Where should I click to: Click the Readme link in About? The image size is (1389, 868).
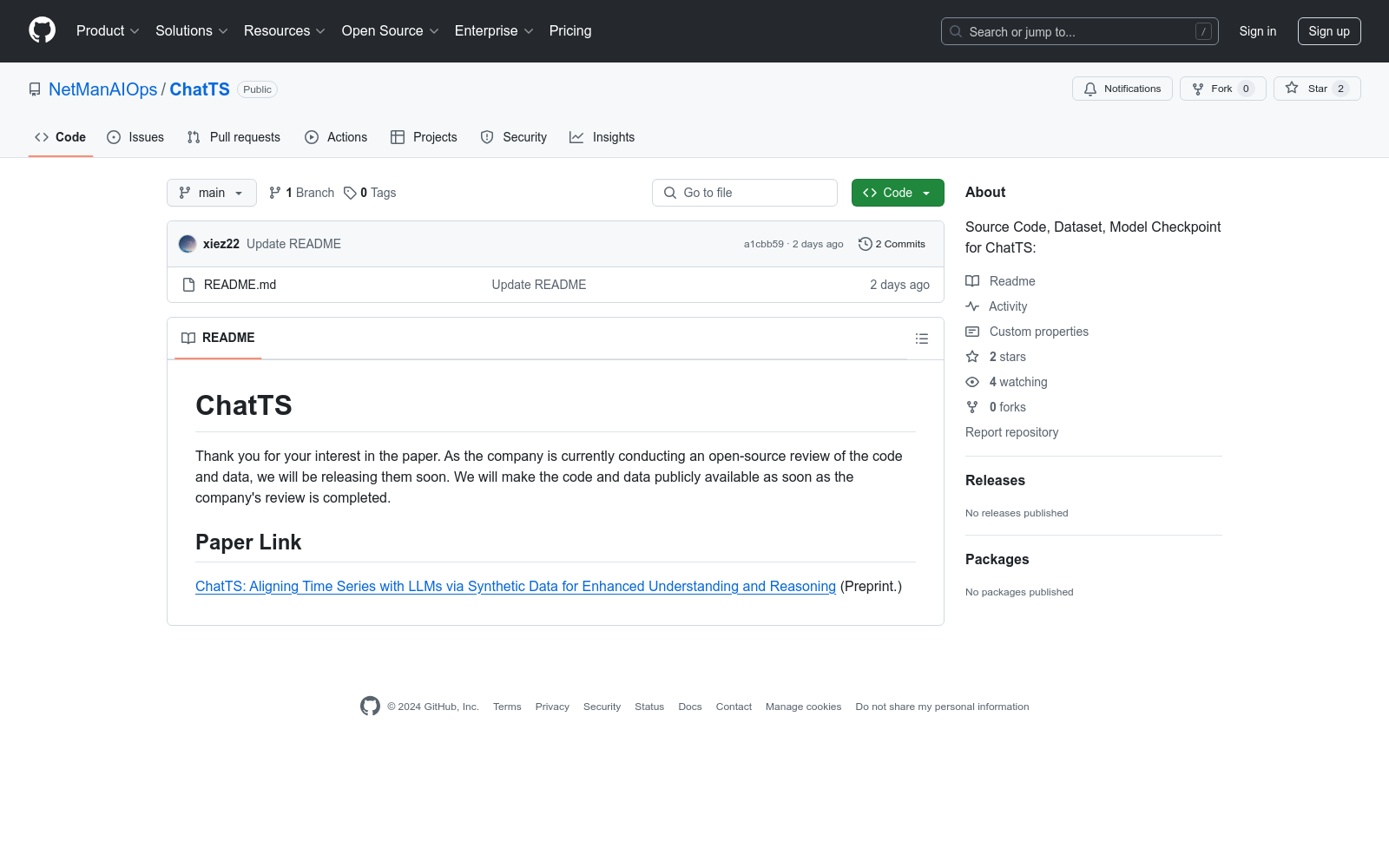1000,281
